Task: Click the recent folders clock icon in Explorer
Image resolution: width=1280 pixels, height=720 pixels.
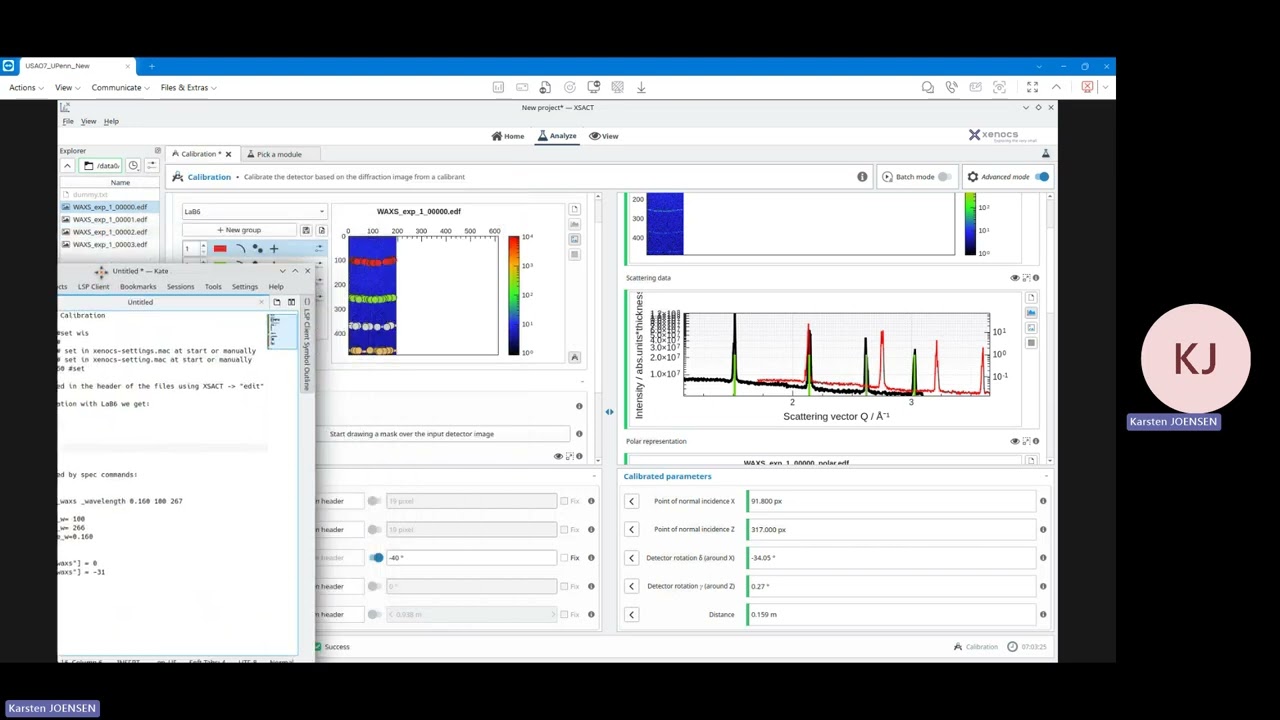Action: point(133,166)
